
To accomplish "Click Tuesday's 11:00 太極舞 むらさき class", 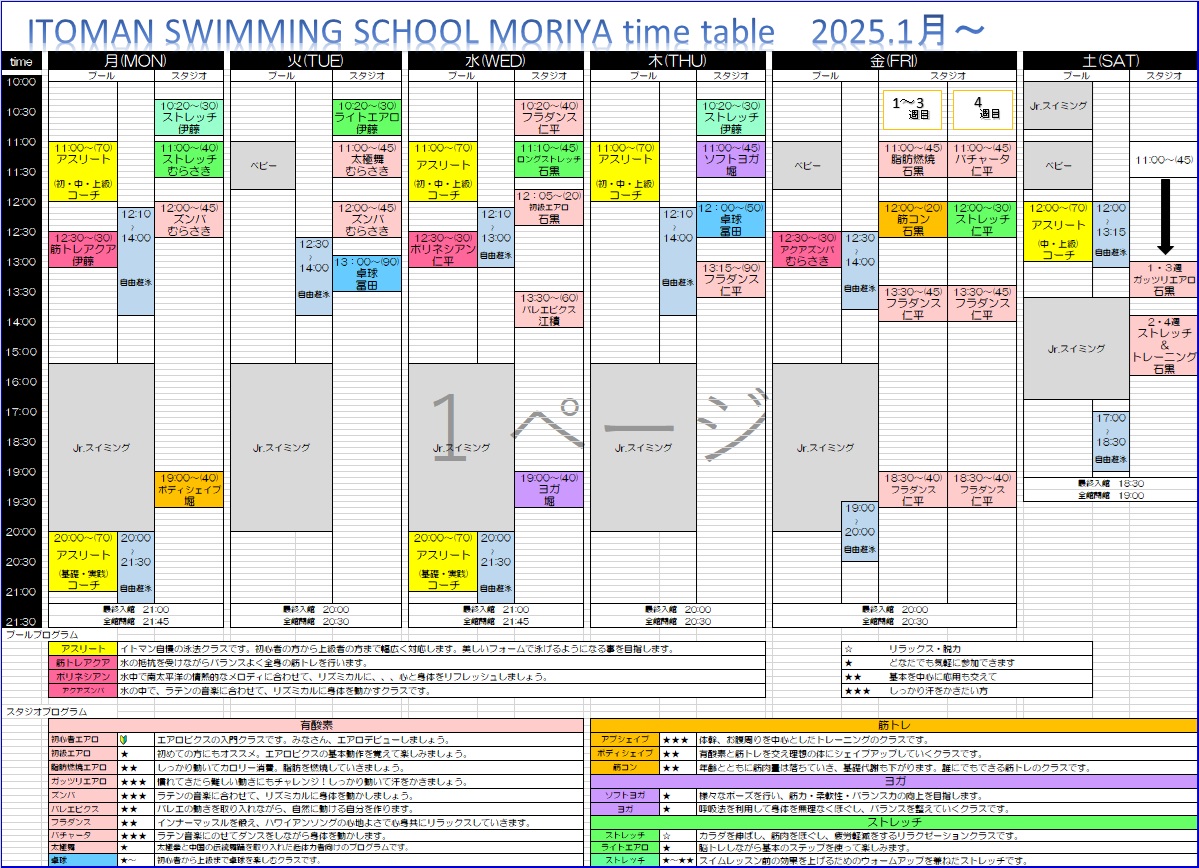I will point(367,159).
